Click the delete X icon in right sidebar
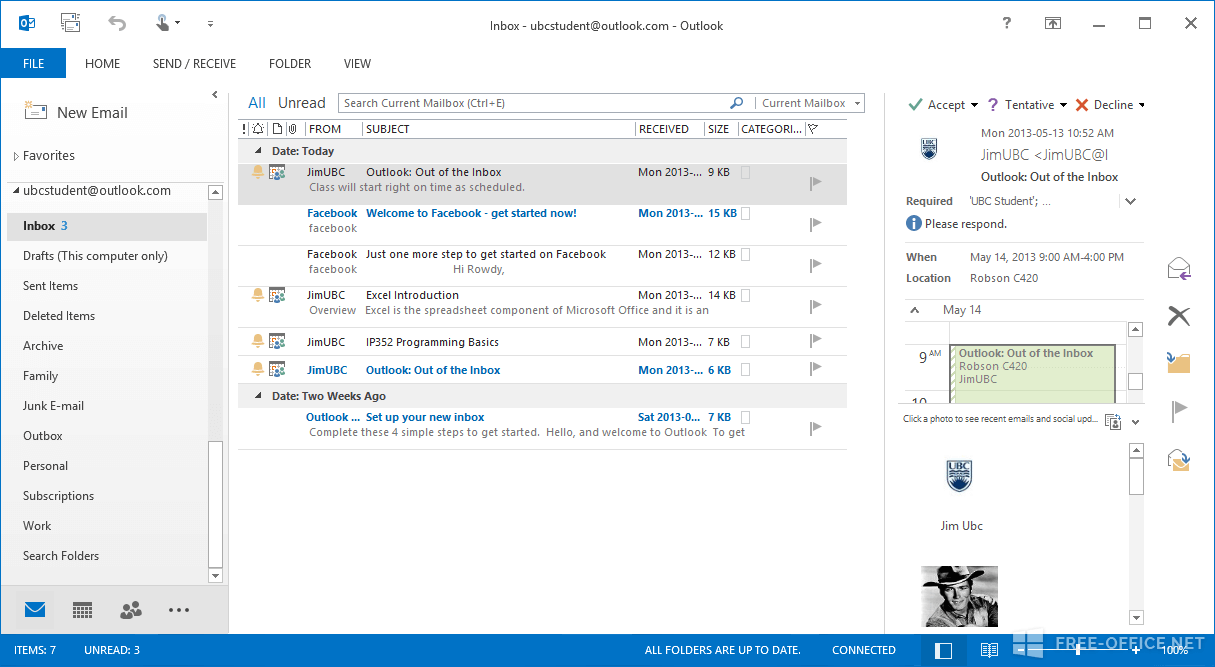Viewport: 1215px width, 667px height. click(x=1179, y=316)
